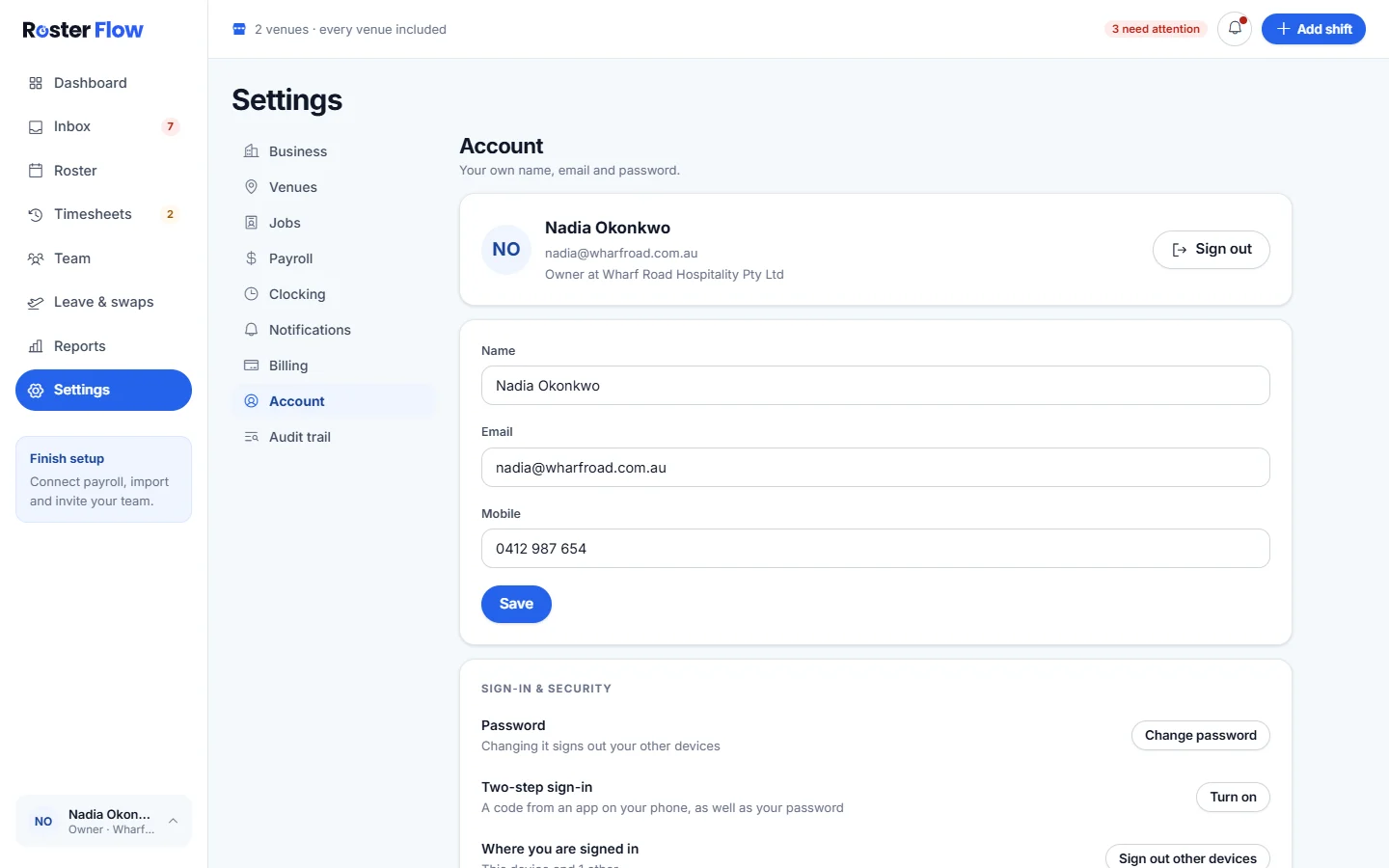Viewport: 1389px width, 868px height.
Task: Open the Notifications settings section
Action: 334,330
